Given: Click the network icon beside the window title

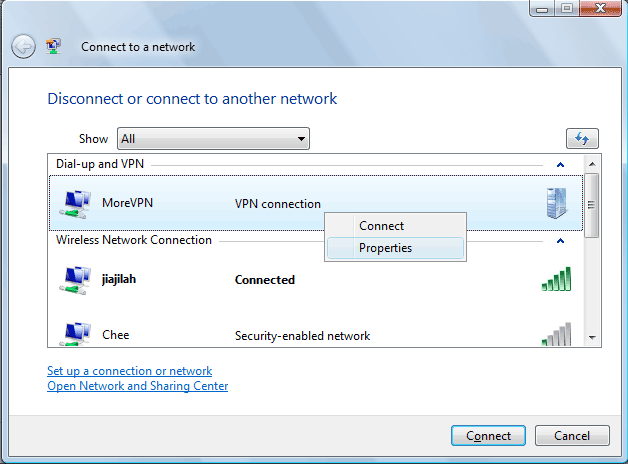Looking at the screenshot, I should point(53,46).
